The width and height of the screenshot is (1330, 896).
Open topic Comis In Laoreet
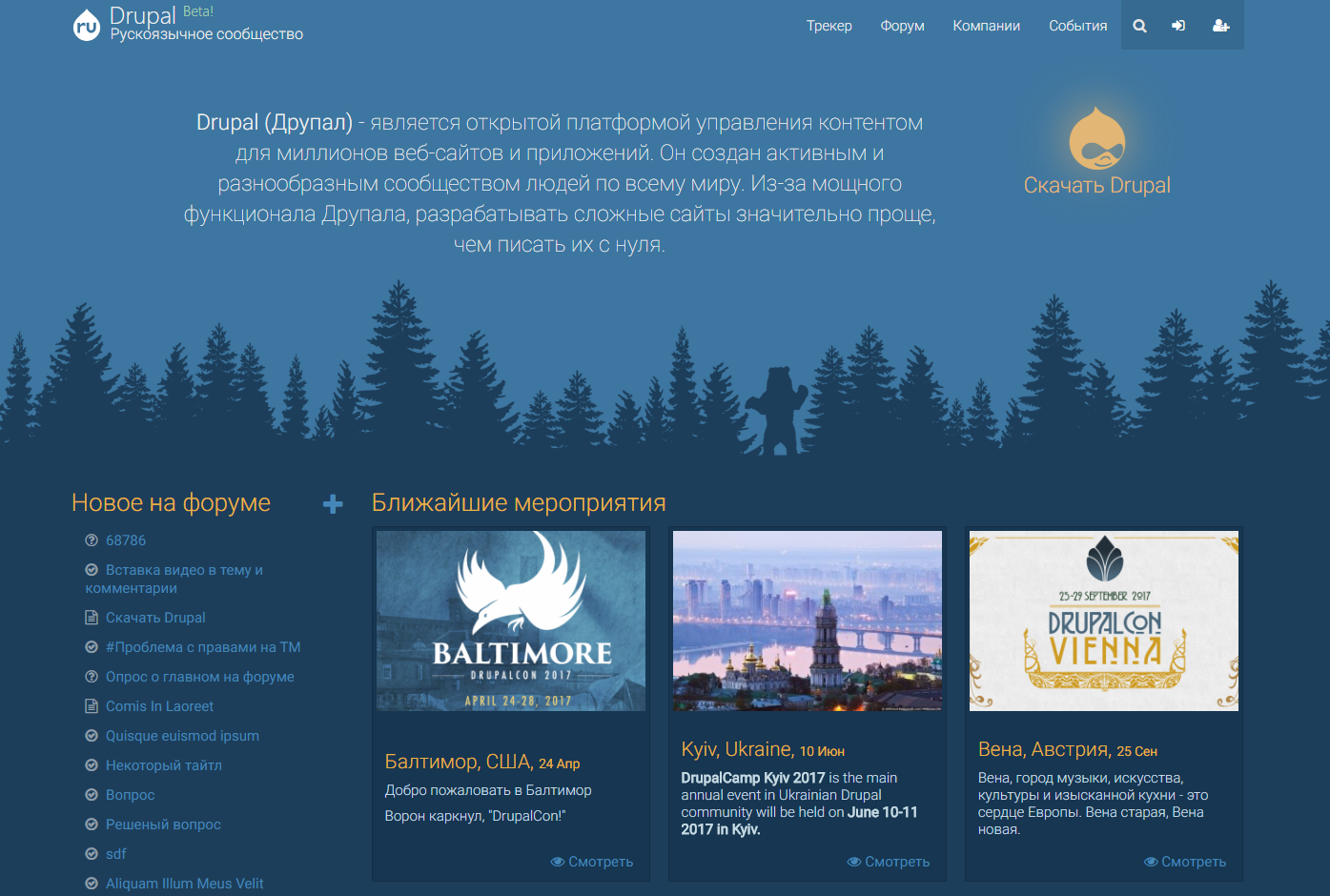pos(159,706)
